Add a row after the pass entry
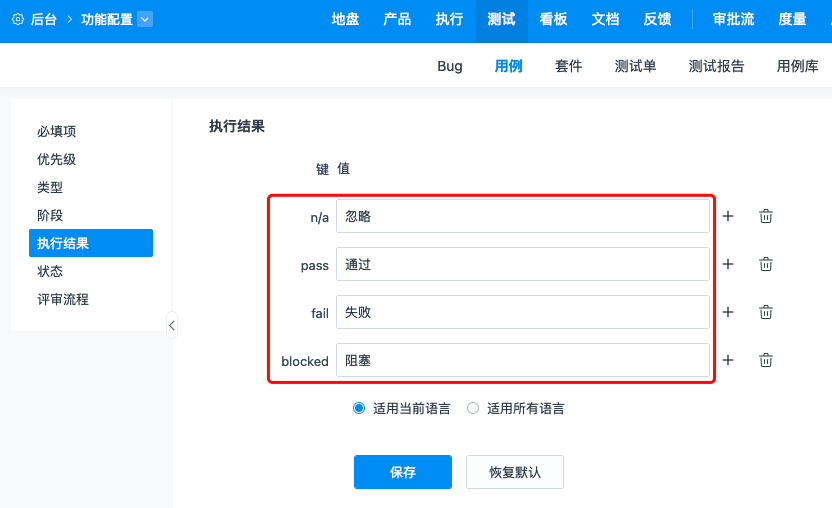 coord(728,264)
